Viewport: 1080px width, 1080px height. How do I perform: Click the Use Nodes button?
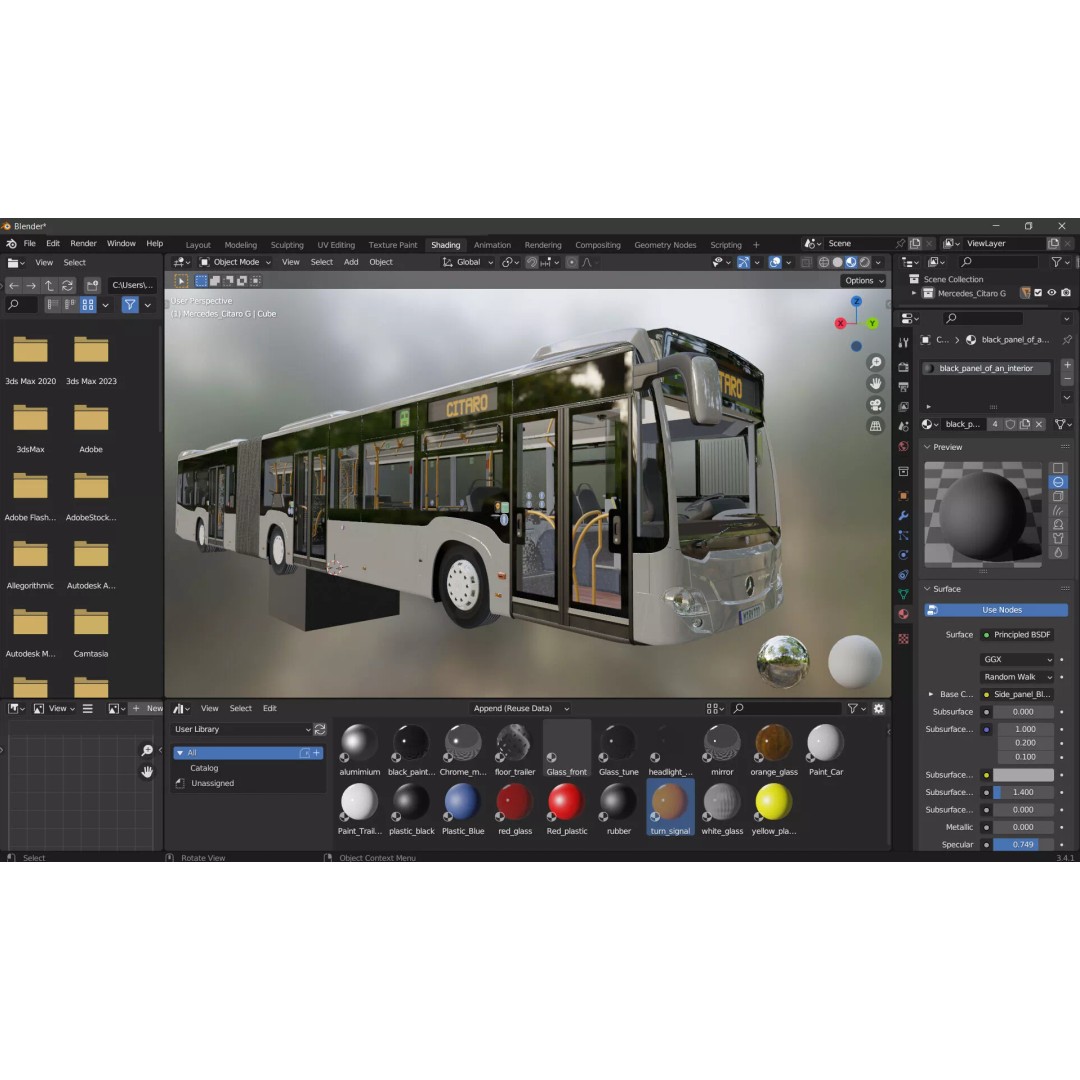(x=996, y=610)
